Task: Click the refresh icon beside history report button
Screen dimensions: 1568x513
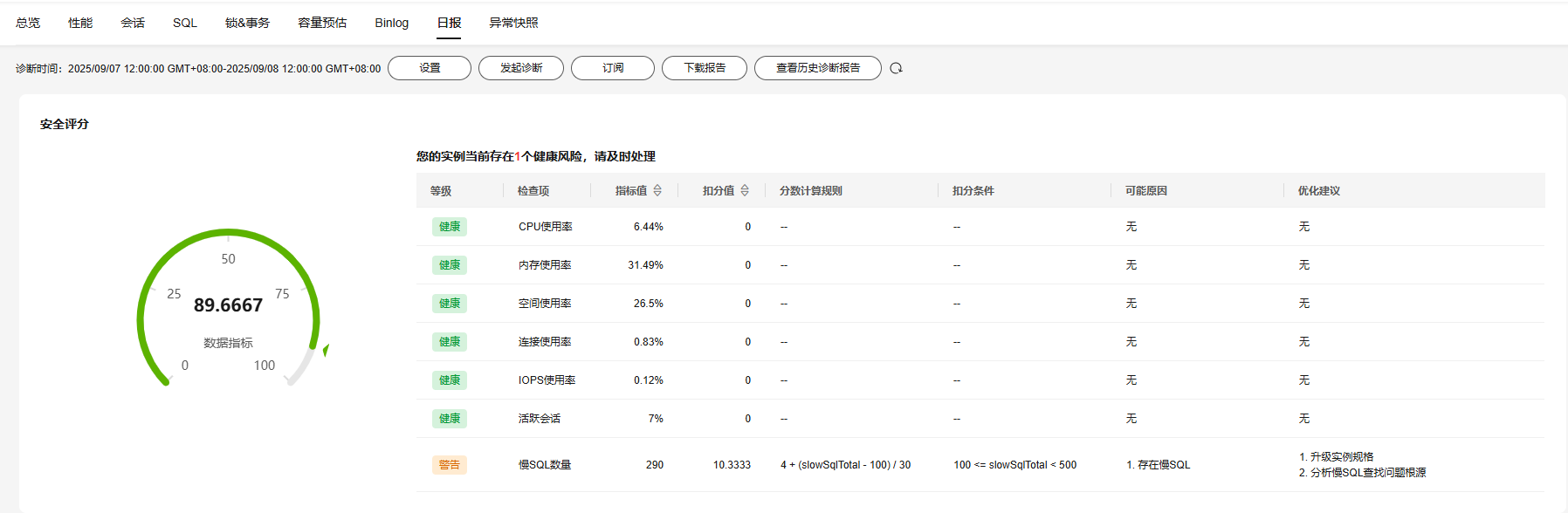Action: coord(896,68)
